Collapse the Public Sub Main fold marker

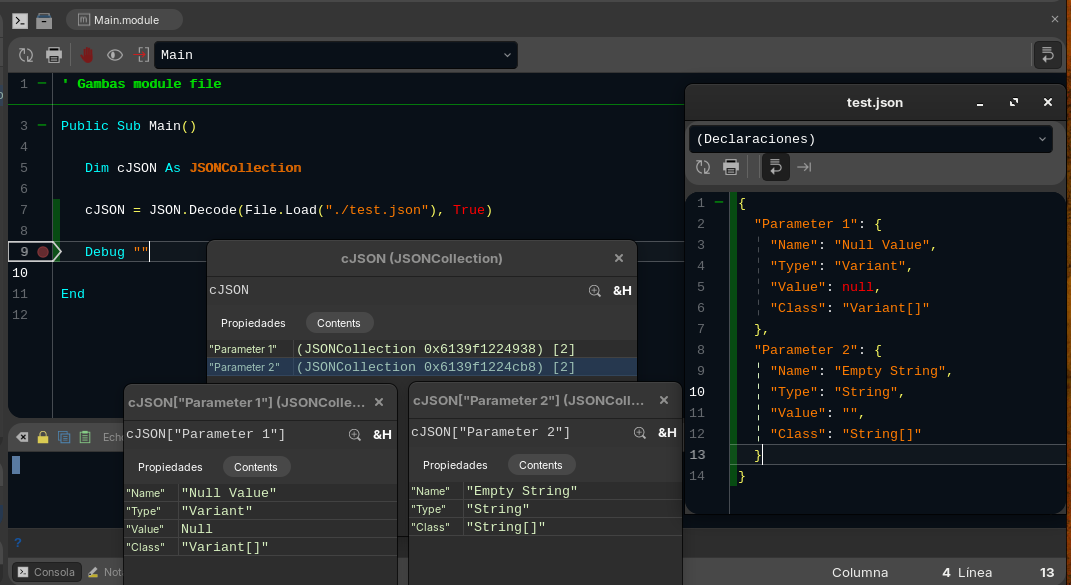point(42,126)
